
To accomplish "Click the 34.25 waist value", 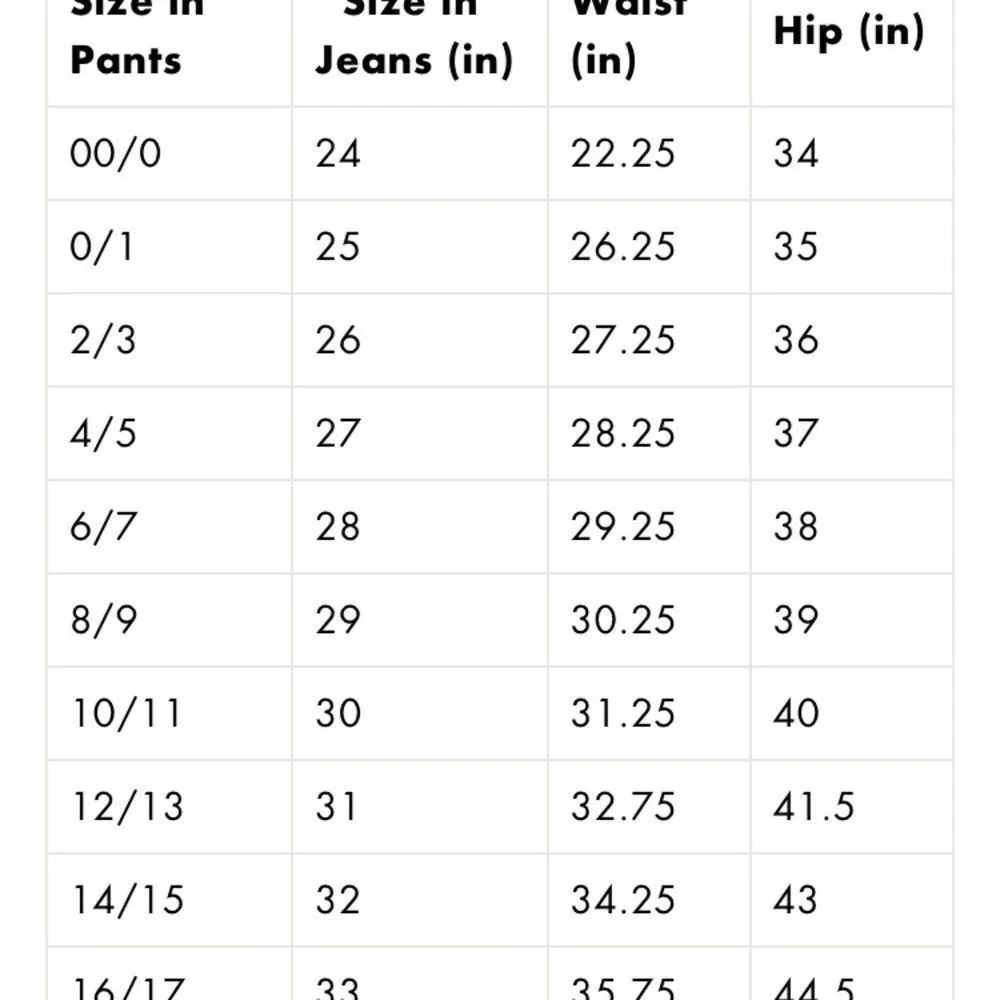I will [623, 900].
